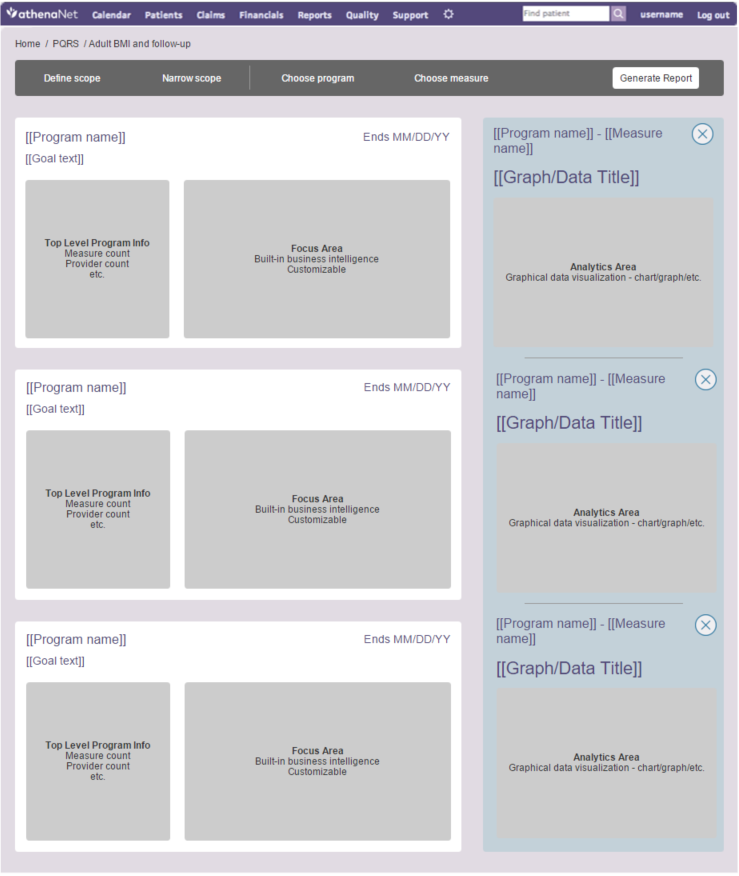Log out of athenaNet
739x876 pixels.
(713, 15)
